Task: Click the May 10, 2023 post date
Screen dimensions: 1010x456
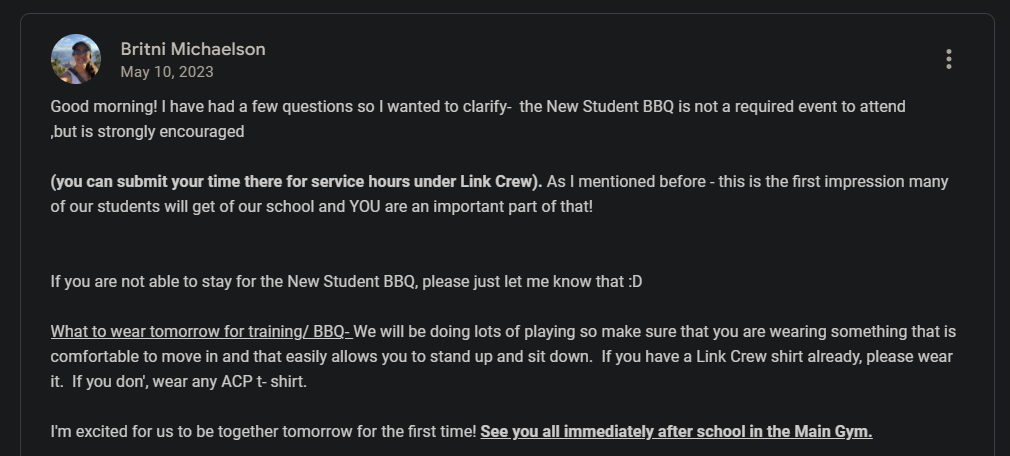Action: pos(167,72)
